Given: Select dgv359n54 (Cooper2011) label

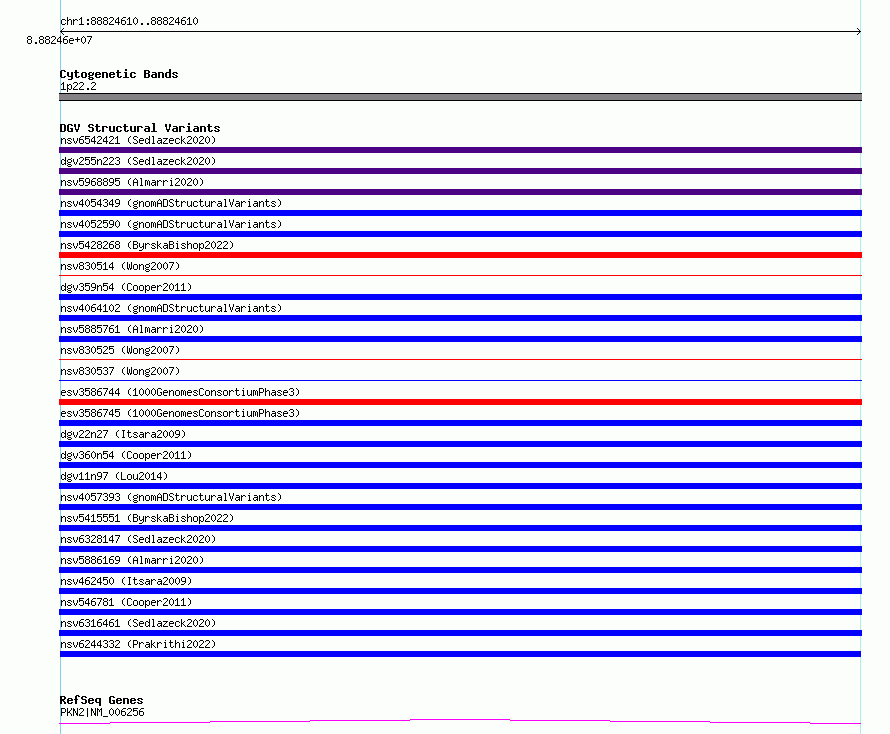Looking at the screenshot, I should pos(126,287).
